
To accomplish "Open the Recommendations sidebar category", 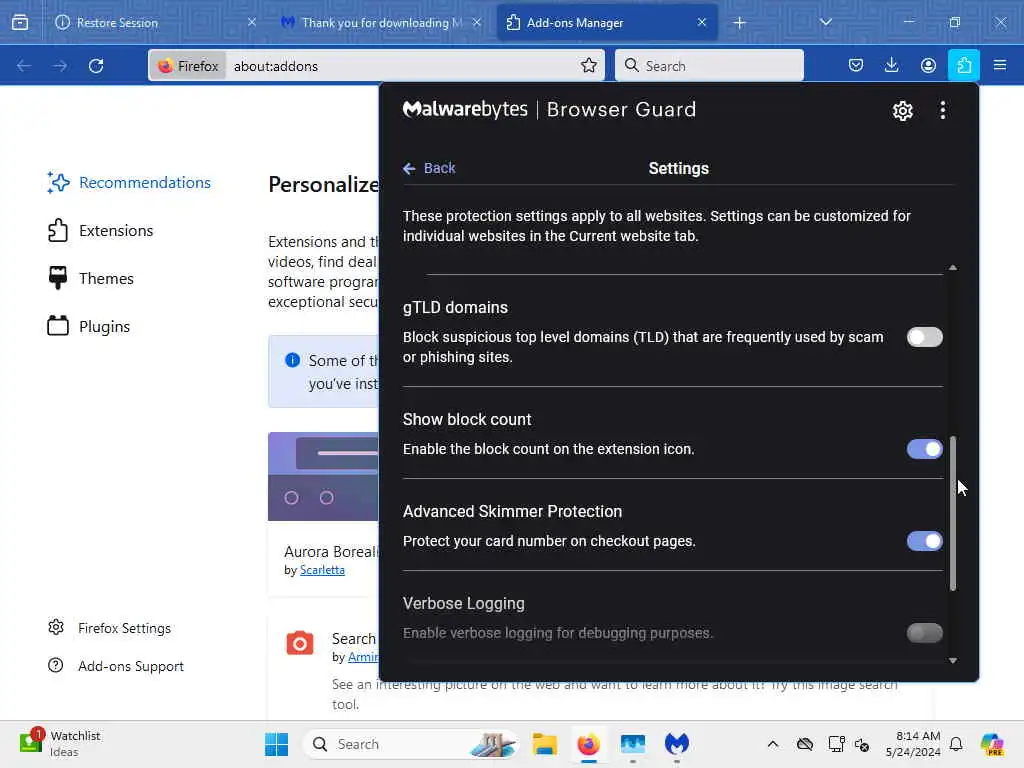I will 129,183.
